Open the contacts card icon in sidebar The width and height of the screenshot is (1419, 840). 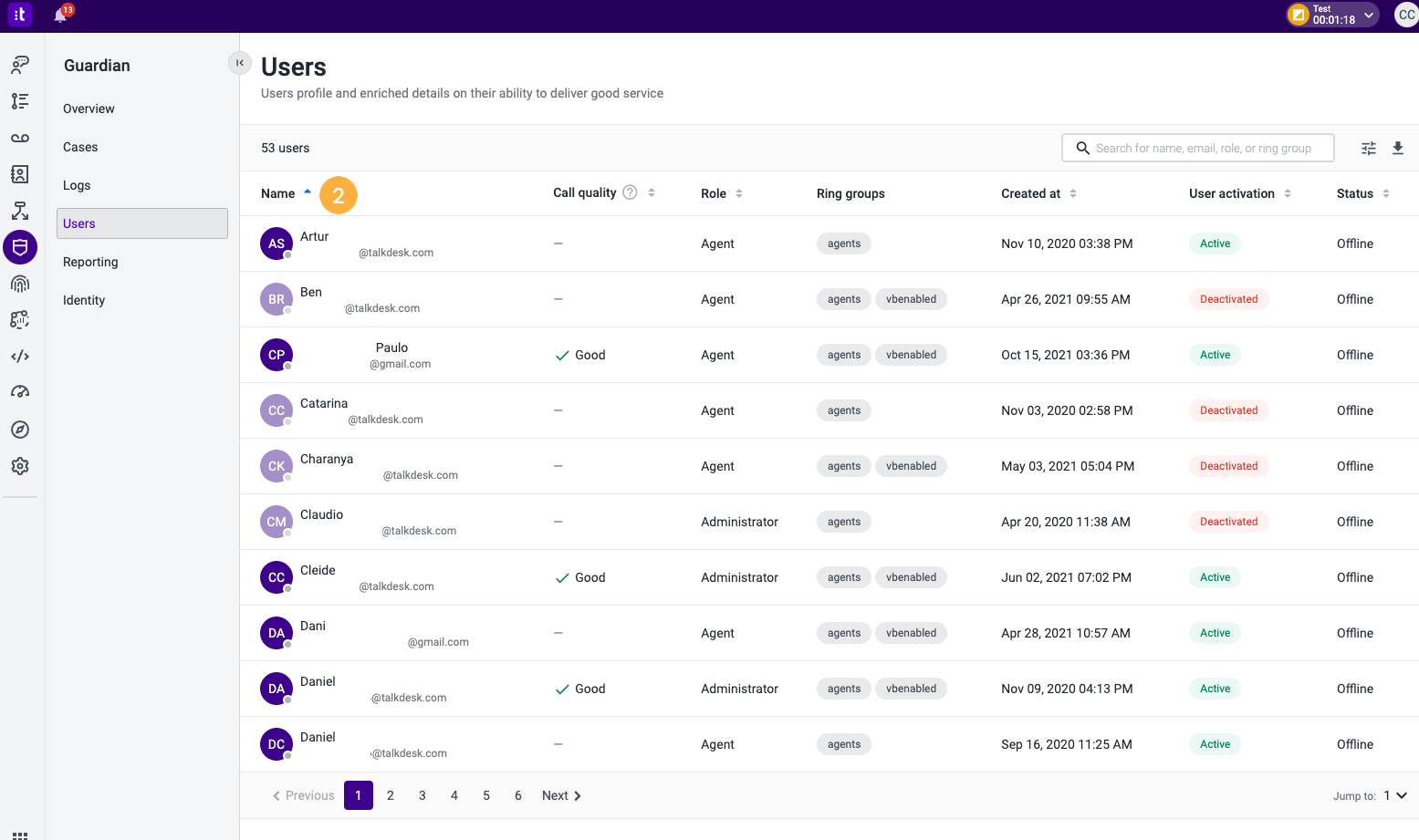[x=20, y=174]
